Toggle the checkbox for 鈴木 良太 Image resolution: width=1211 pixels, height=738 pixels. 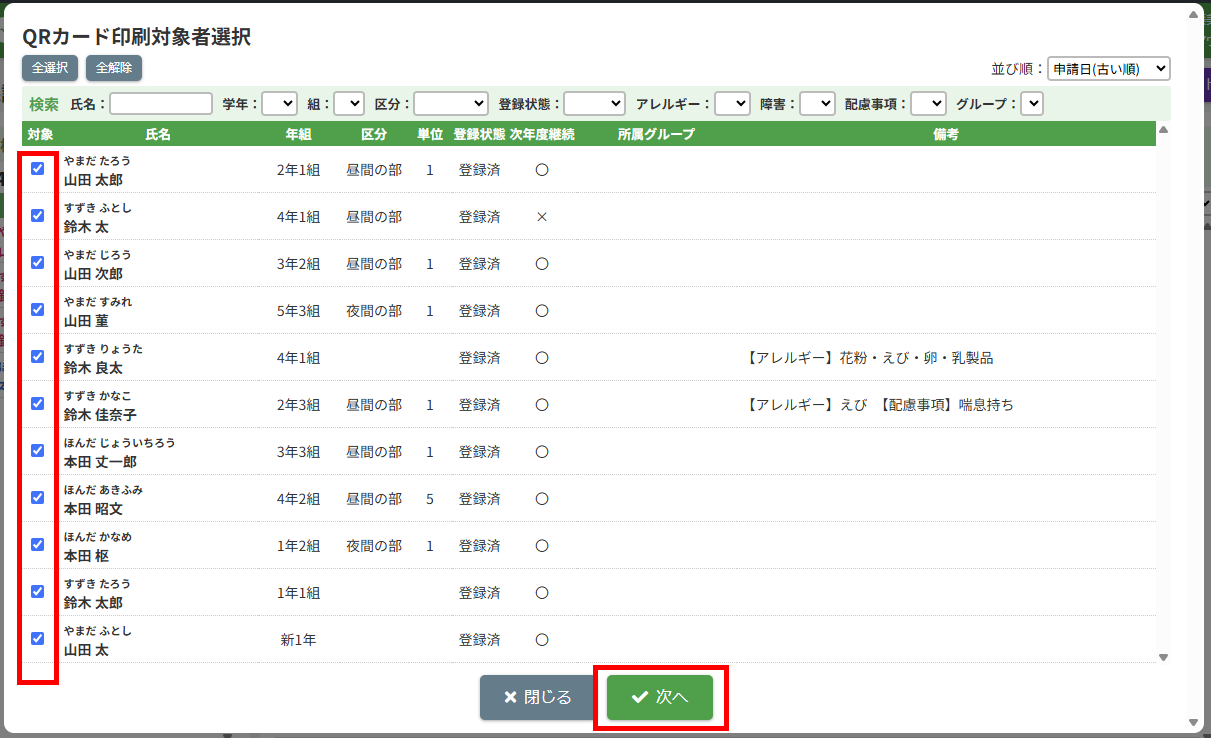click(38, 357)
